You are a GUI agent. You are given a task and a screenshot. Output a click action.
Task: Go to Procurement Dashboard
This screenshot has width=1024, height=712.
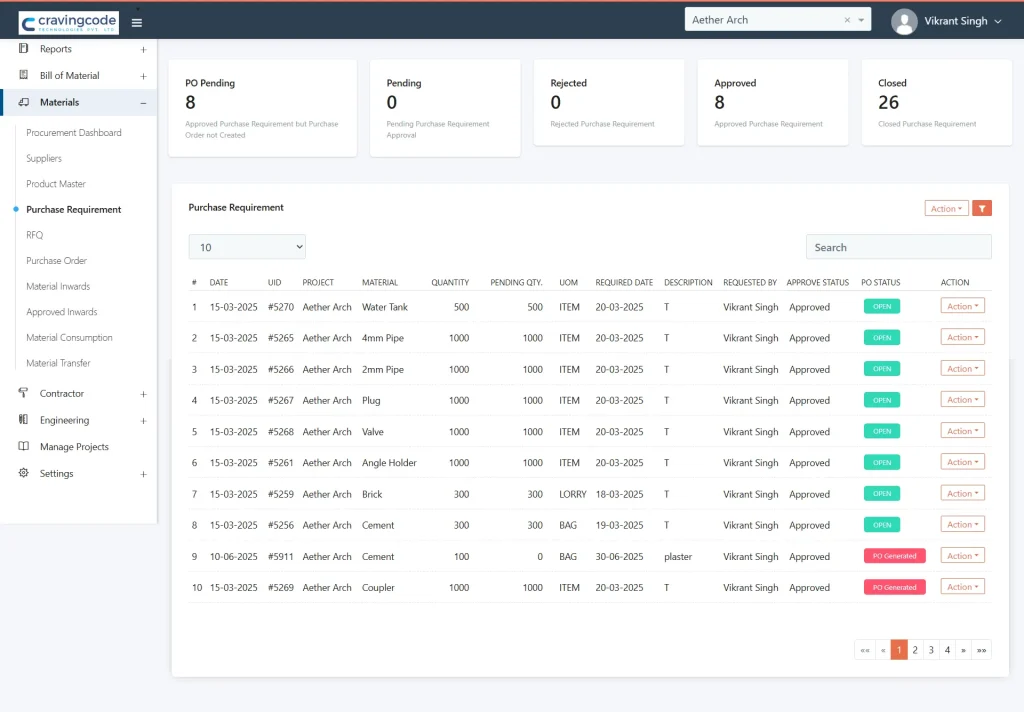coord(73,133)
